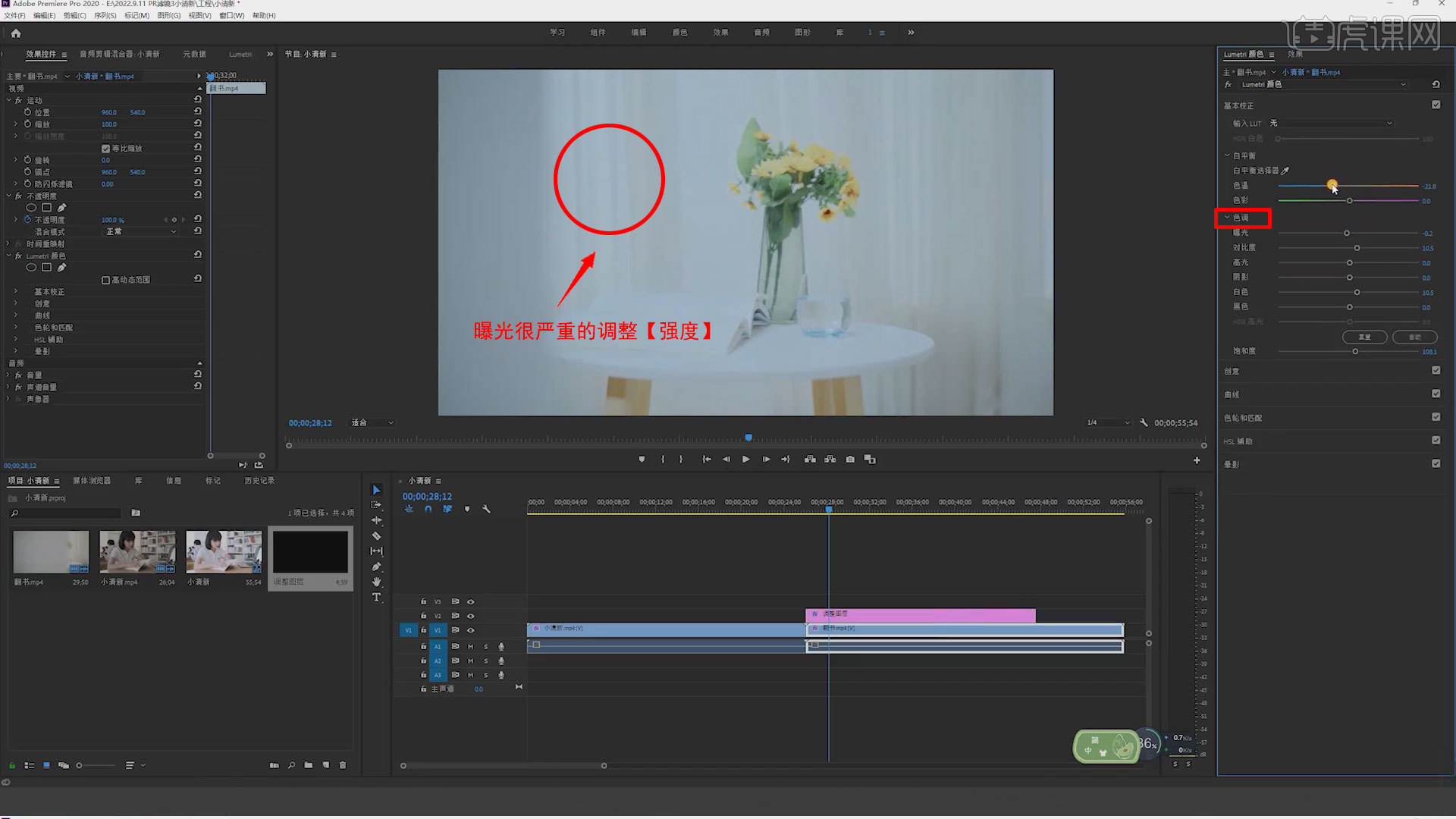Image resolution: width=1456 pixels, height=819 pixels.
Task: Toggle the 基本校正 section checkbox
Action: pos(1436,105)
